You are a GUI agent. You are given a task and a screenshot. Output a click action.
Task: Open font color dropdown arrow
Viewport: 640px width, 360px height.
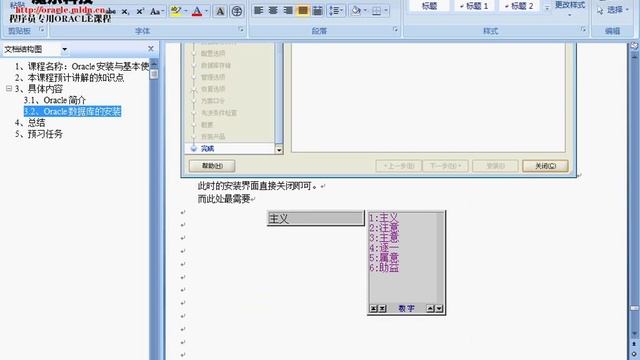pyautogui.click(x=207, y=11)
